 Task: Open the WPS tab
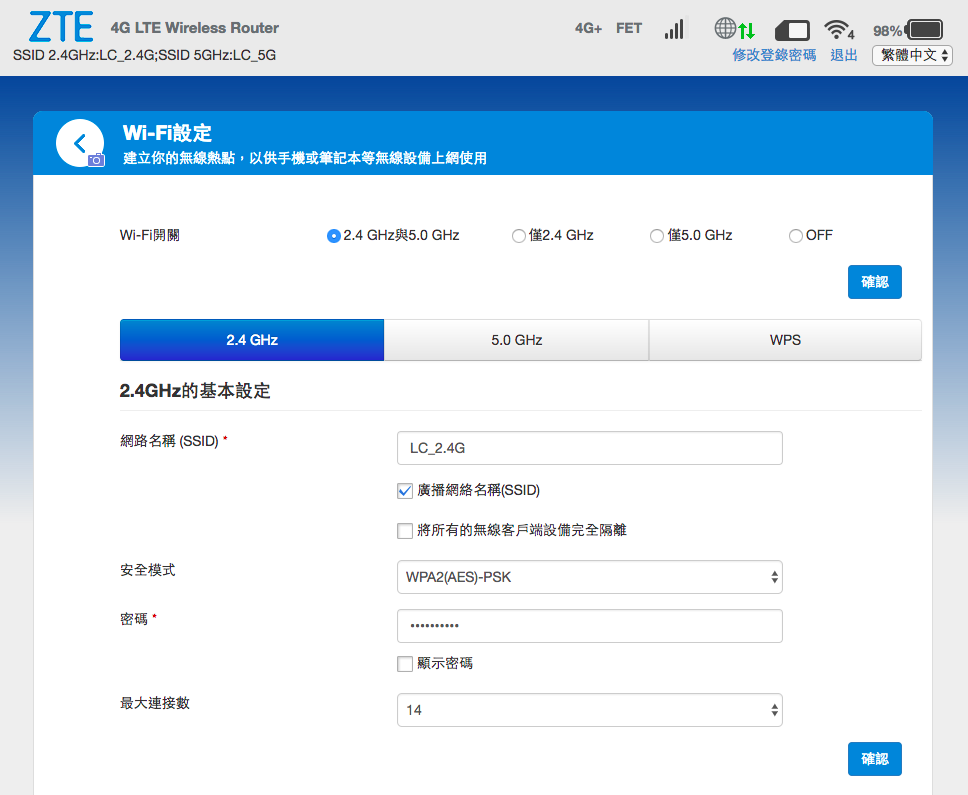(785, 340)
